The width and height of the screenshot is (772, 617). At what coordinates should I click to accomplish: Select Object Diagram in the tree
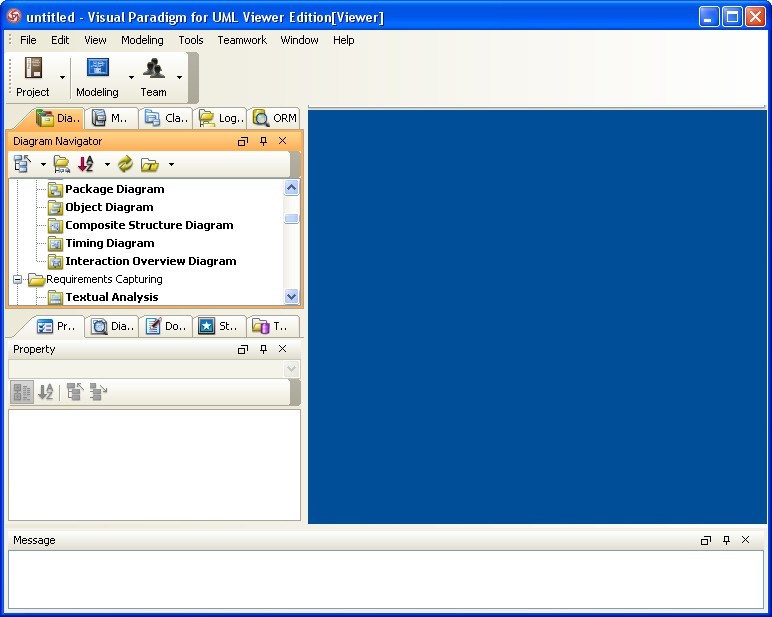(x=109, y=207)
